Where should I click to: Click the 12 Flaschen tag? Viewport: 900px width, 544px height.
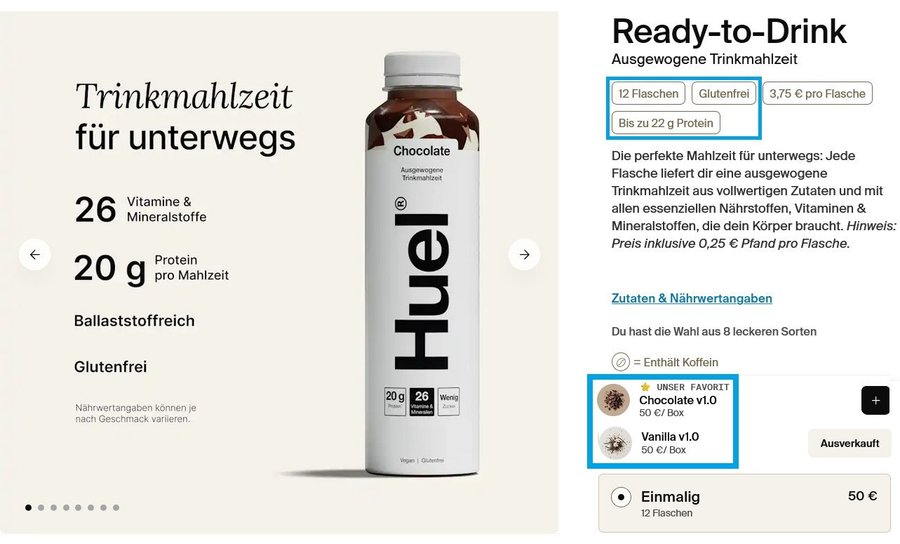[x=649, y=94]
